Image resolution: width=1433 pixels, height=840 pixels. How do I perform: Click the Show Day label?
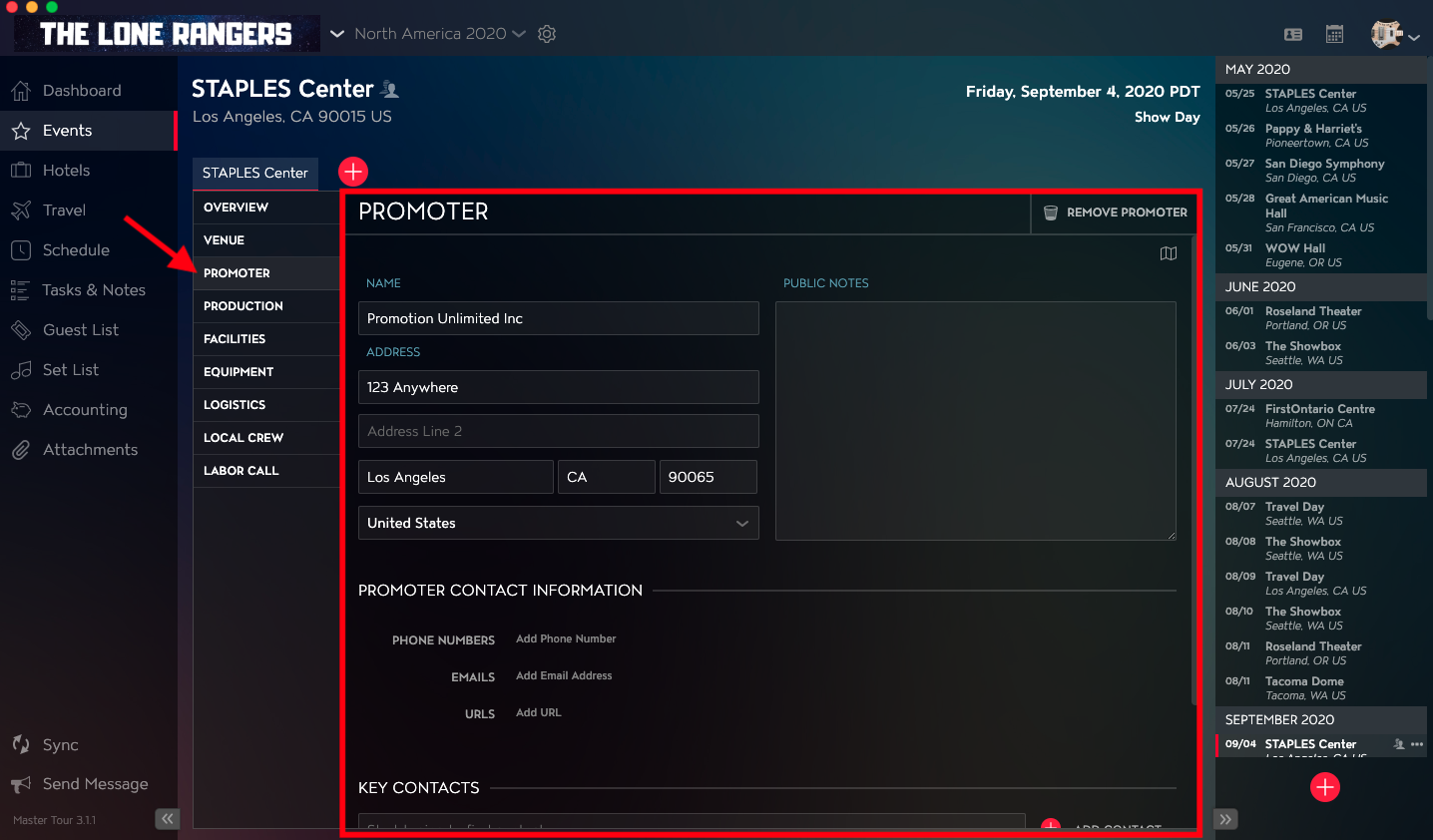(x=1167, y=117)
